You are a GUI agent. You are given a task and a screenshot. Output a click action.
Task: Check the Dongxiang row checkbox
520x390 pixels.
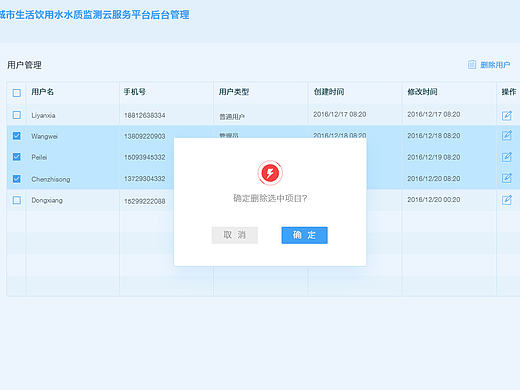coord(17,200)
